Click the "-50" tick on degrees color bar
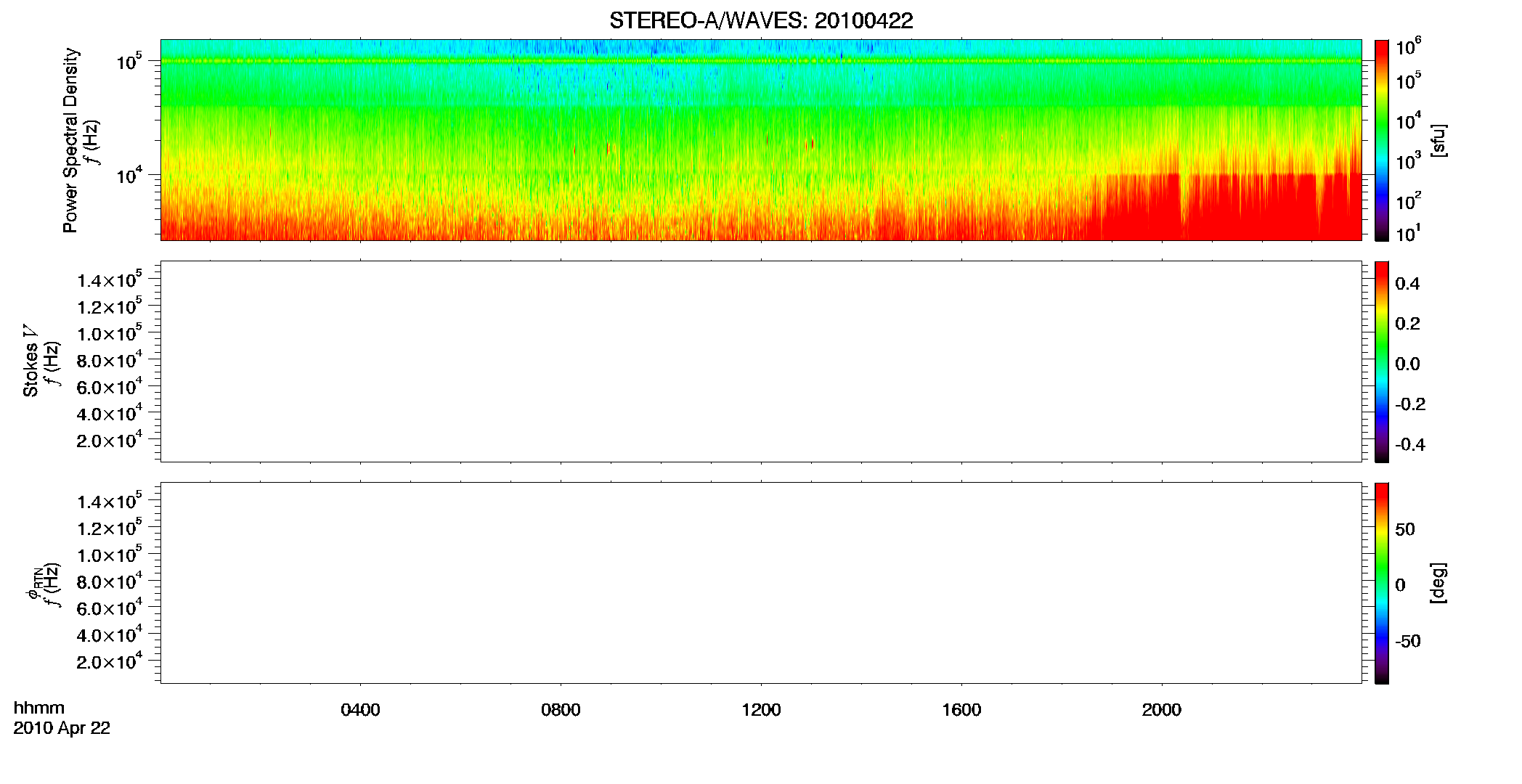This screenshot has height=784, width=1522. [1408, 642]
